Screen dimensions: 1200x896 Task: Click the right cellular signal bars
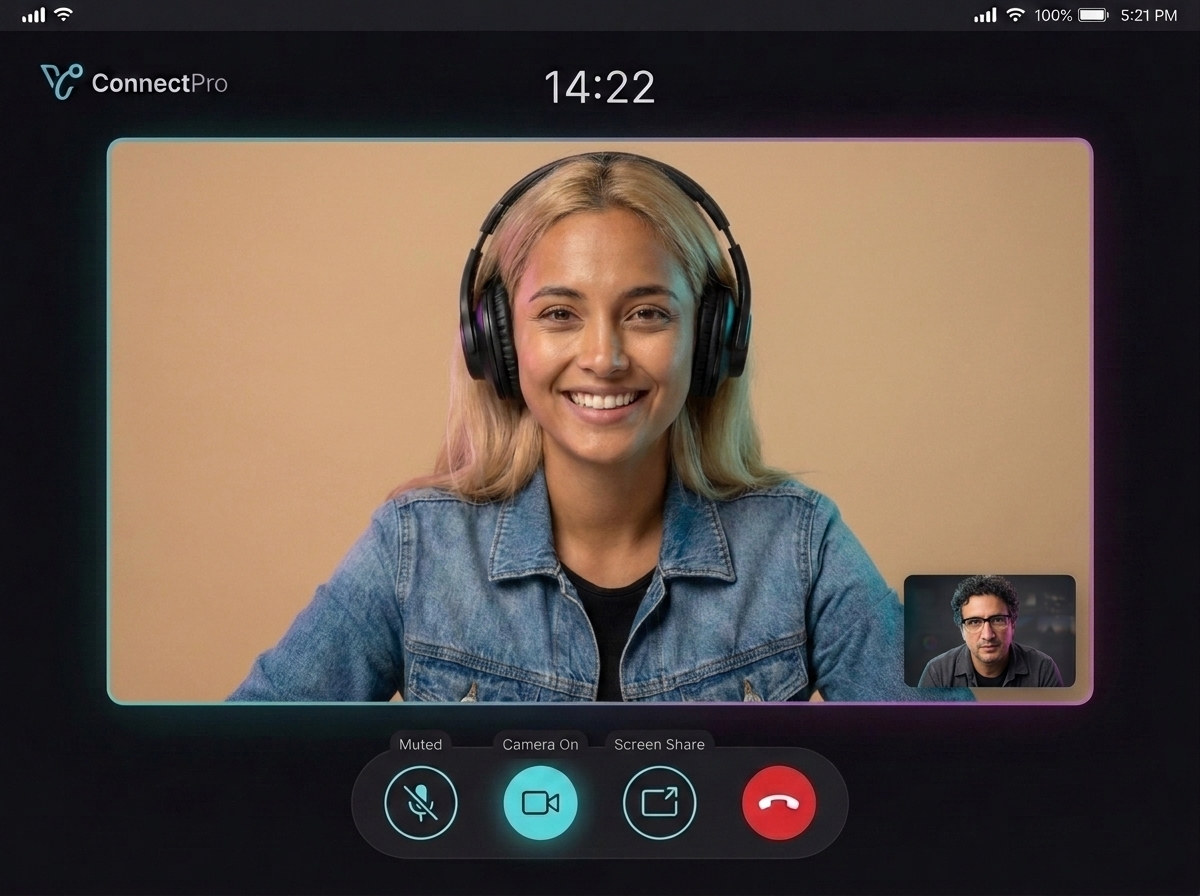point(985,15)
